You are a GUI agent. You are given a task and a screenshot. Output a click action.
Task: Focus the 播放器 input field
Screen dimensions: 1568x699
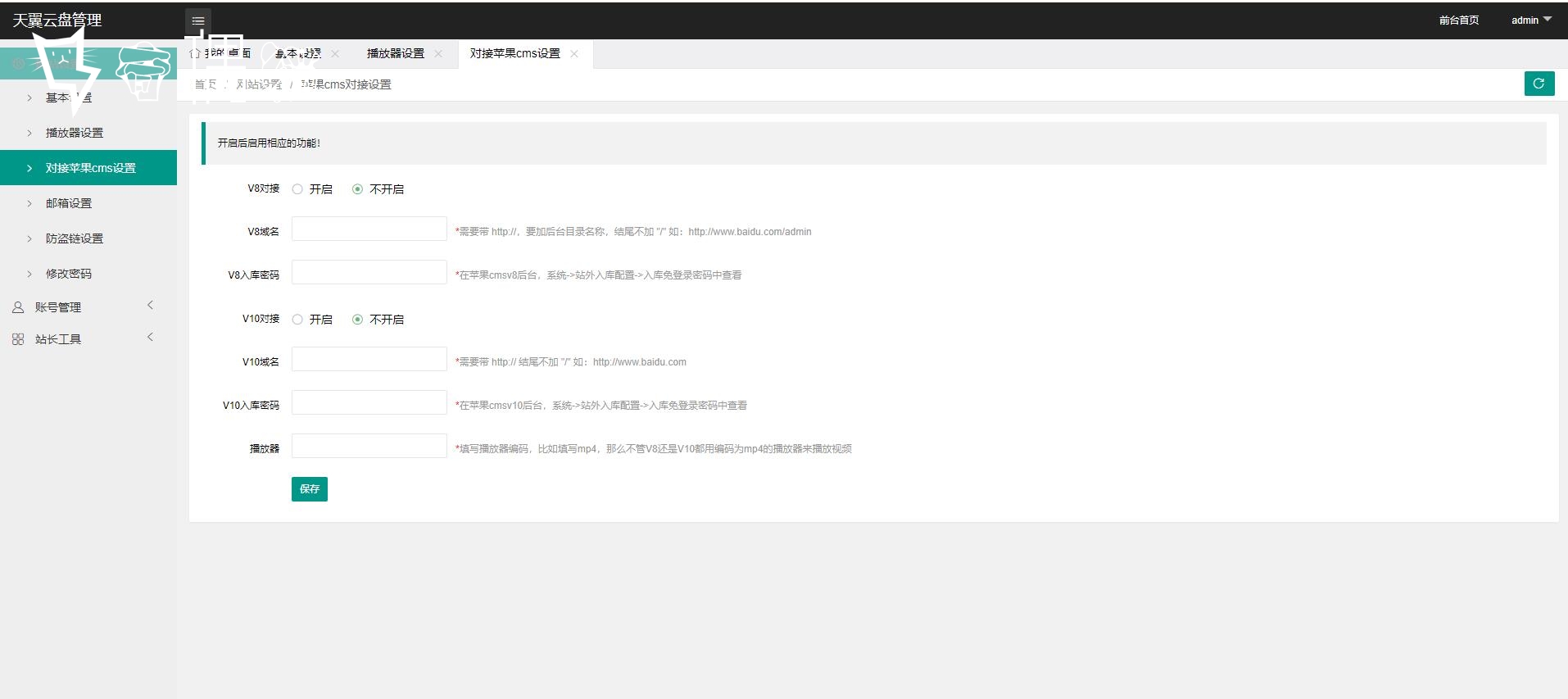(369, 446)
